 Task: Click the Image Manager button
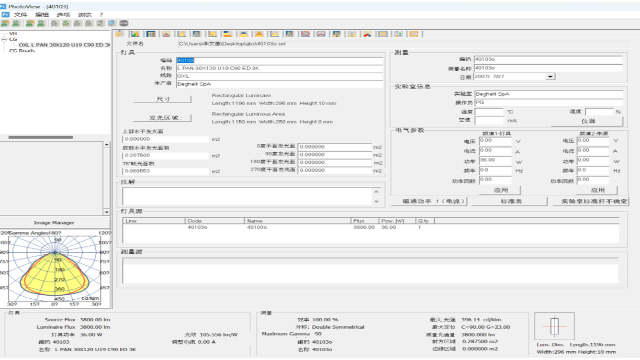(x=54, y=222)
